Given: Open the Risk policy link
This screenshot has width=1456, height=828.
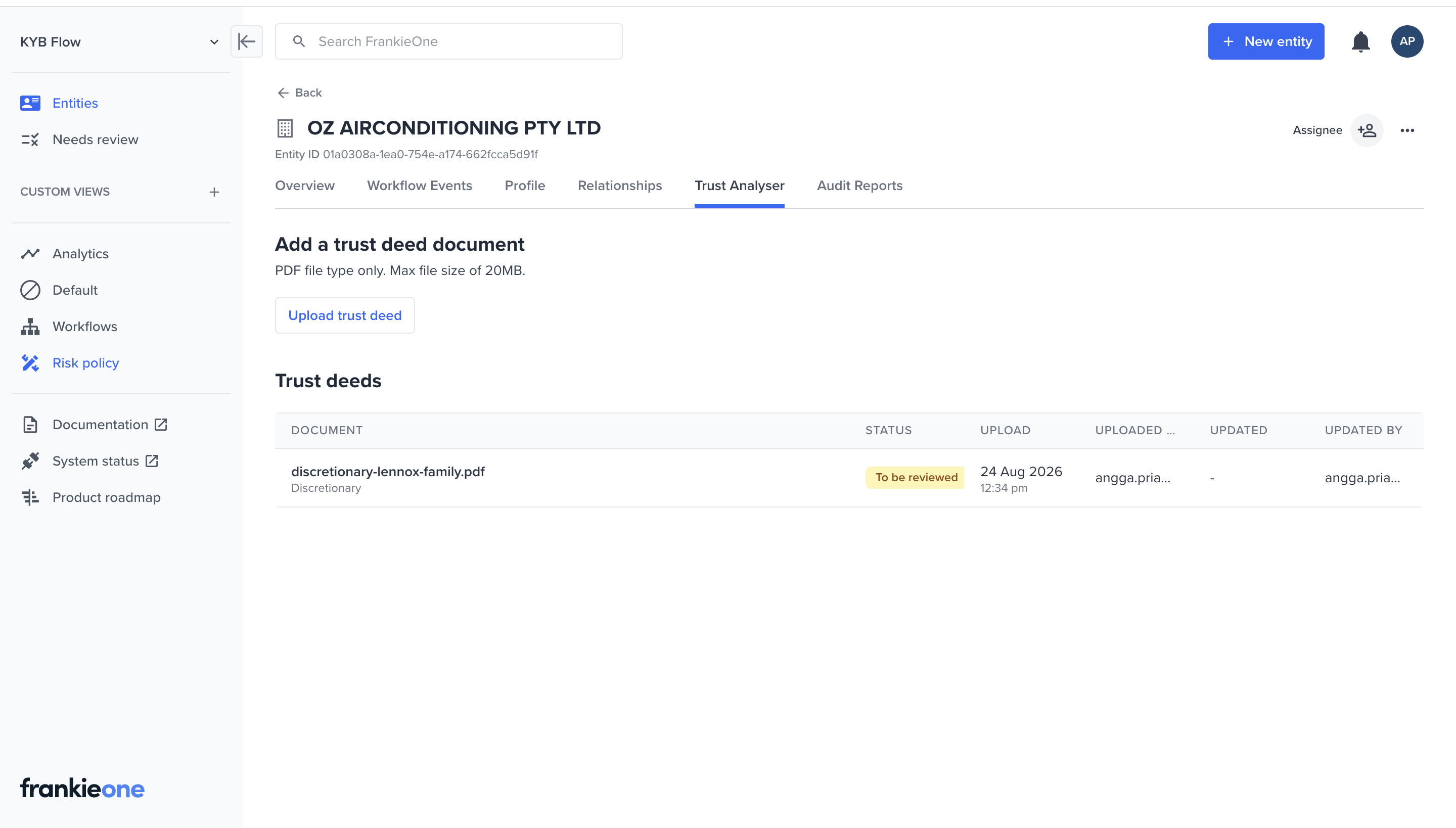Looking at the screenshot, I should pos(86,363).
